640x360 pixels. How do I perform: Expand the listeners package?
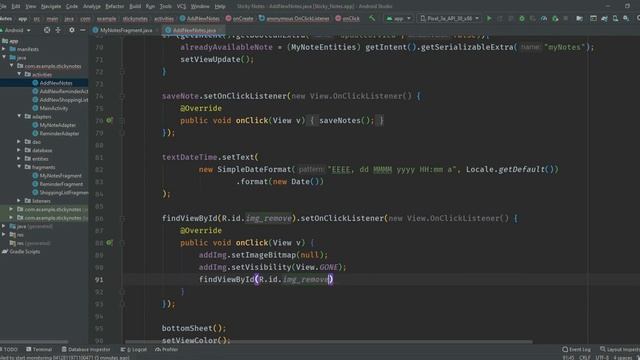[19, 200]
